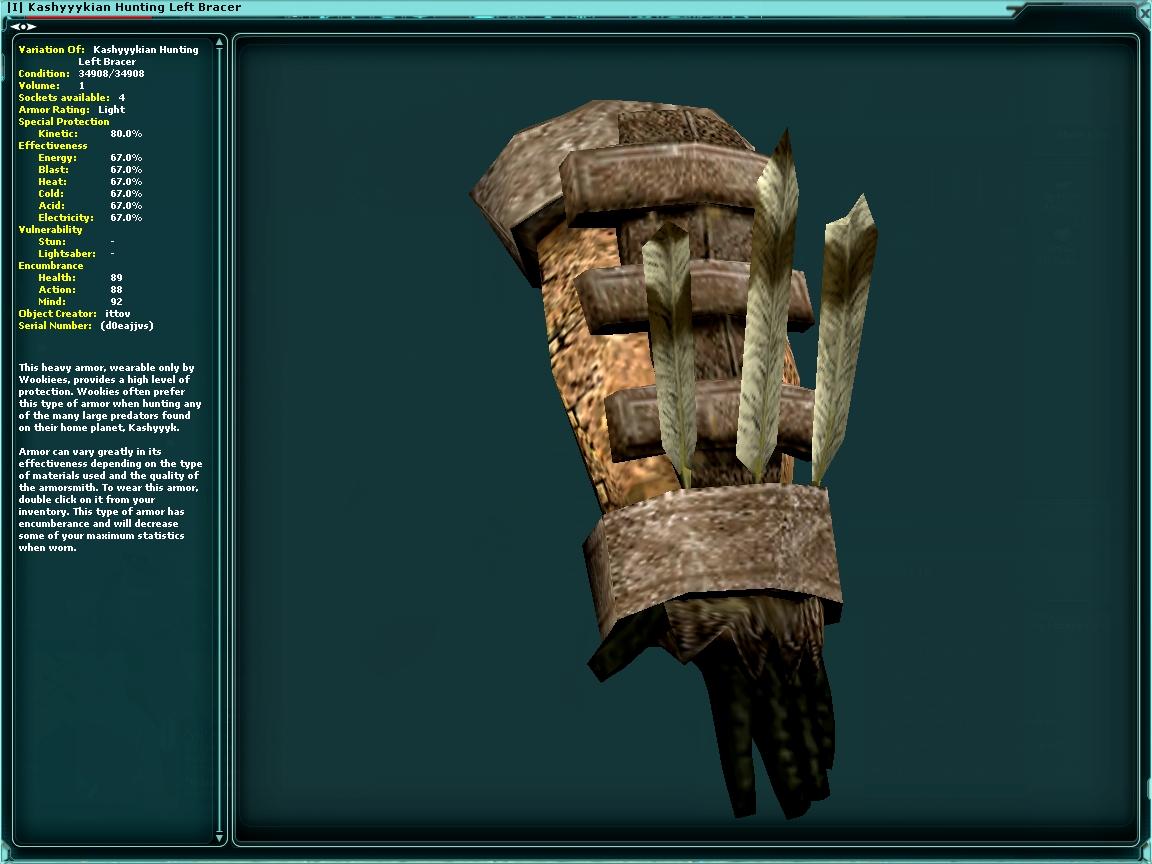Click the Effectiveness section header

(x=53, y=146)
